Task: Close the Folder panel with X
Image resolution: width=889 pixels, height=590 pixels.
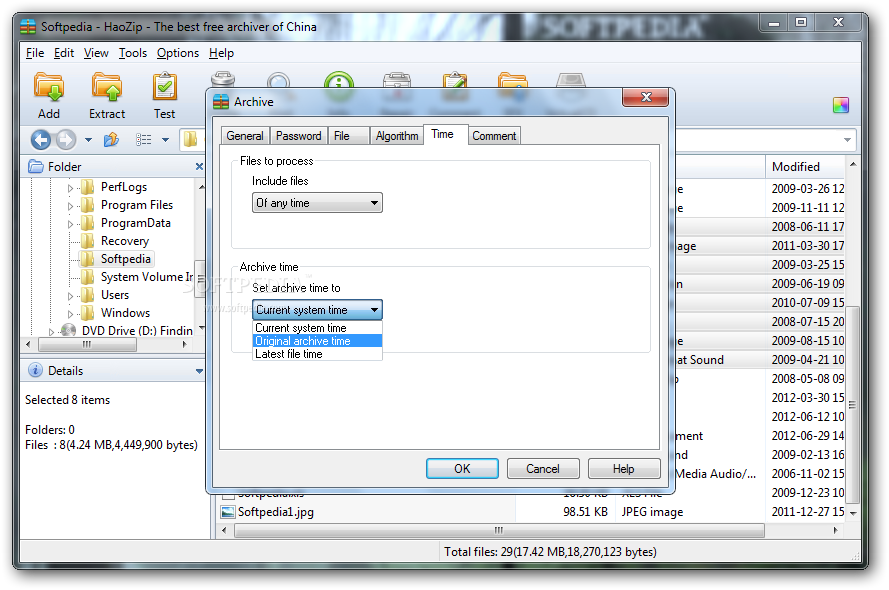Action: point(199,167)
